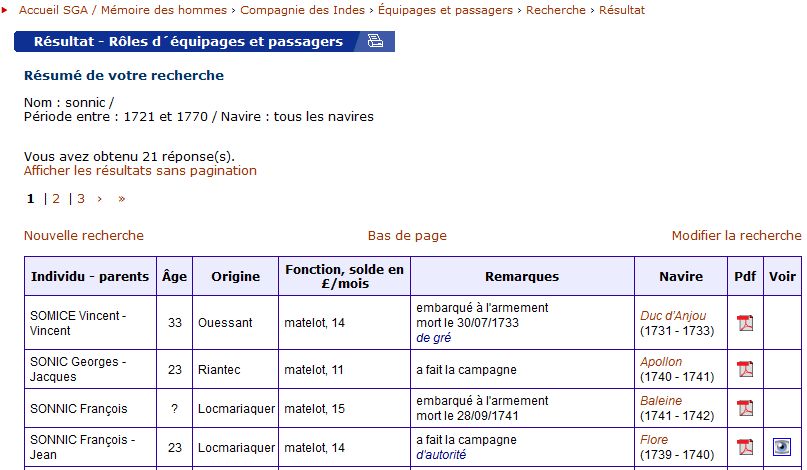807x470 pixels.
Task: Open the Apollon ship link
Action: (x=661, y=362)
